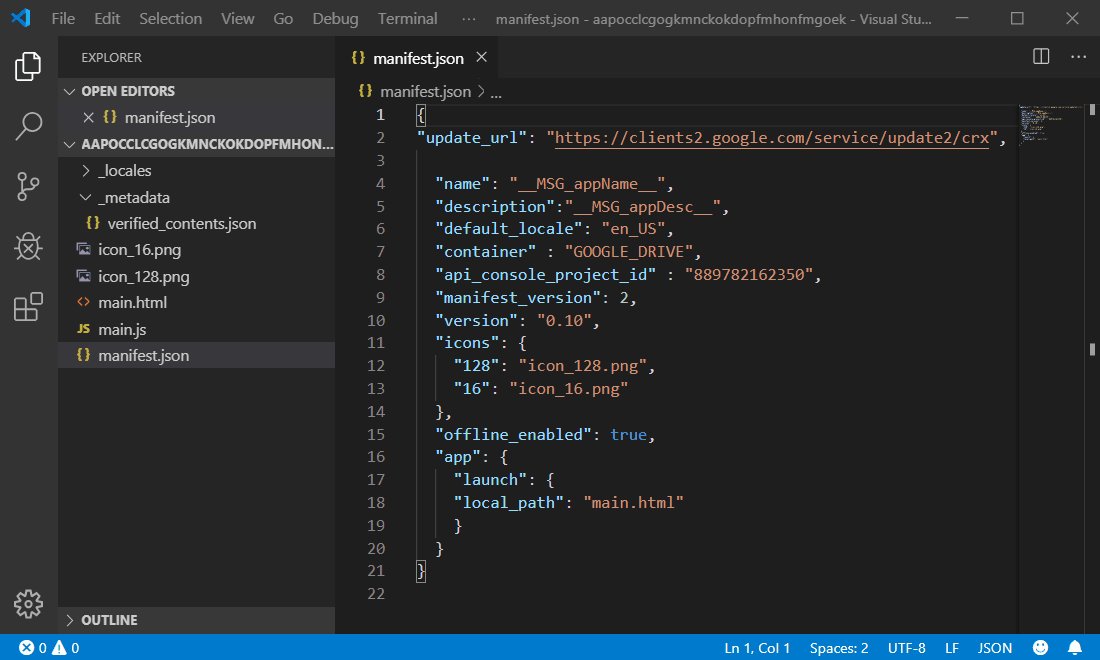The width and height of the screenshot is (1100, 660).
Task: Click line number 11 in gutter
Action: (x=376, y=343)
